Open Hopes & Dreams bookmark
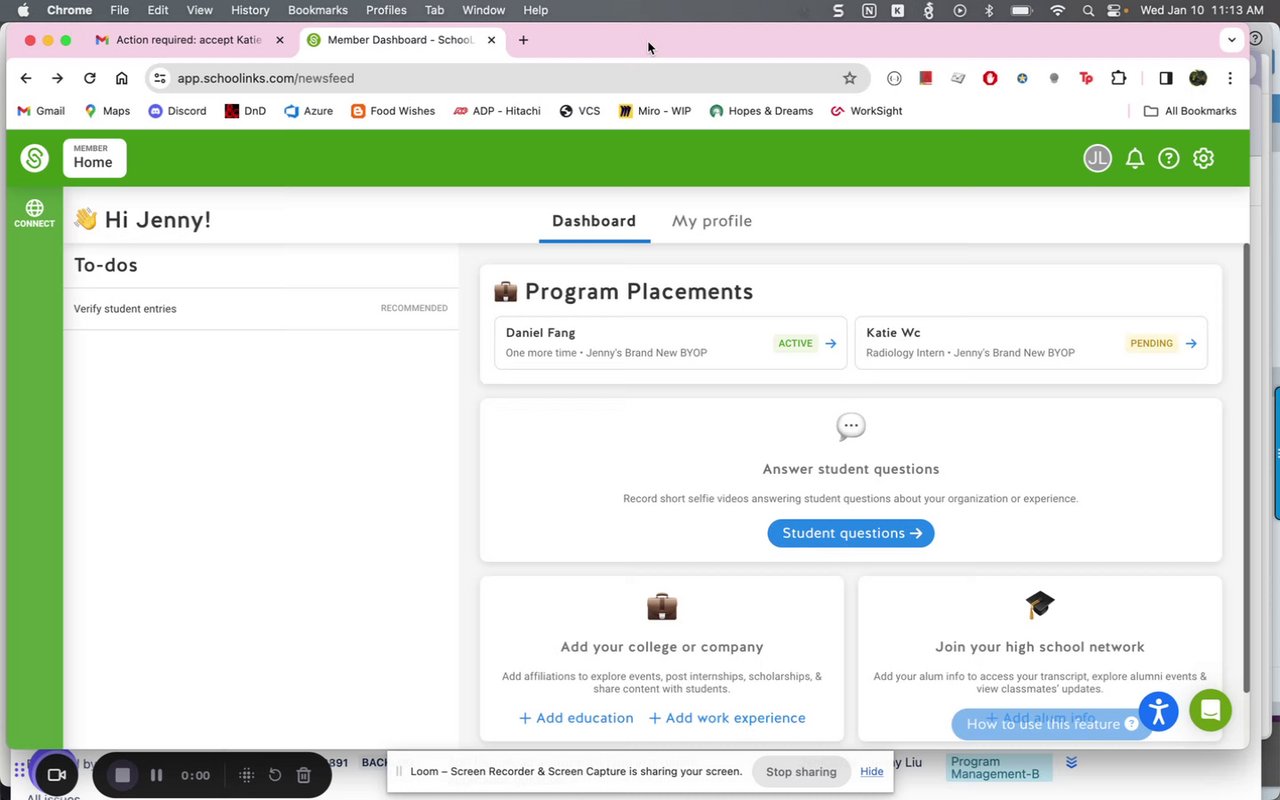Image resolution: width=1280 pixels, height=800 pixels. click(761, 111)
